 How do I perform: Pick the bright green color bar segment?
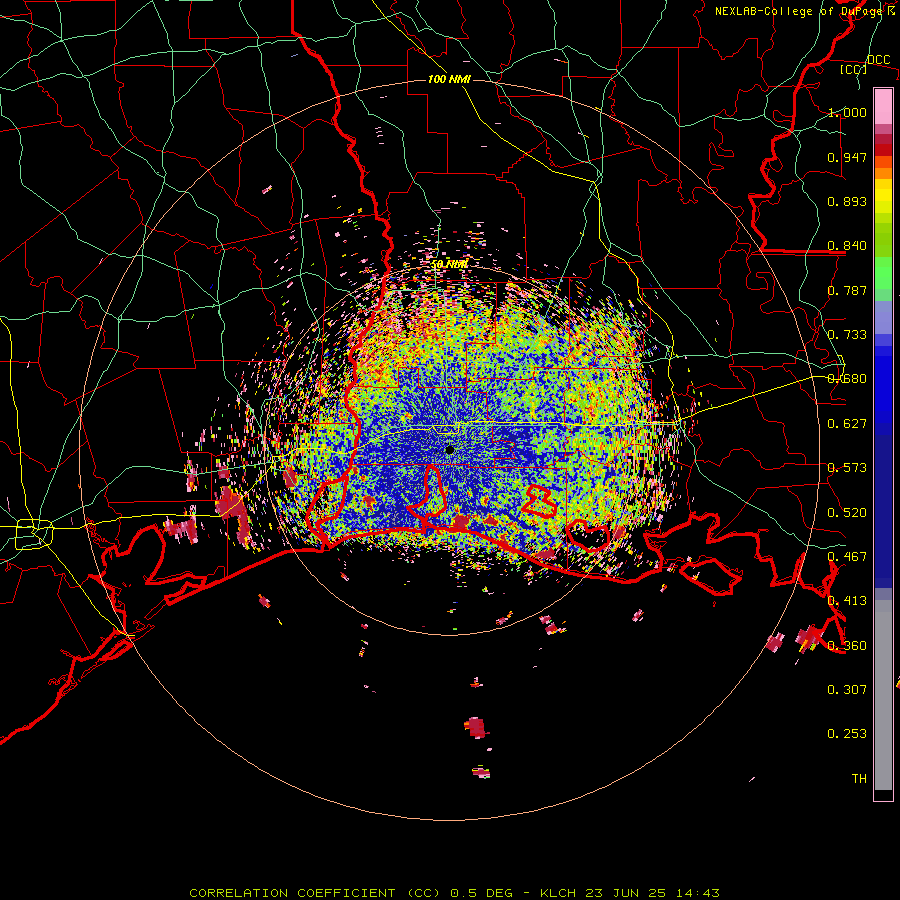(x=883, y=273)
